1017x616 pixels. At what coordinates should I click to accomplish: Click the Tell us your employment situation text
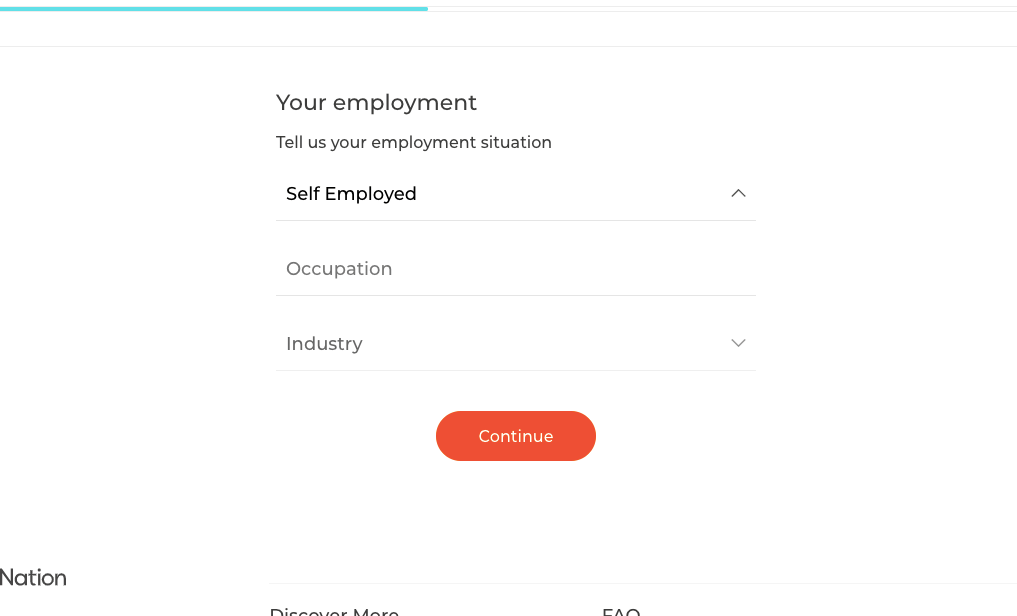point(414,143)
